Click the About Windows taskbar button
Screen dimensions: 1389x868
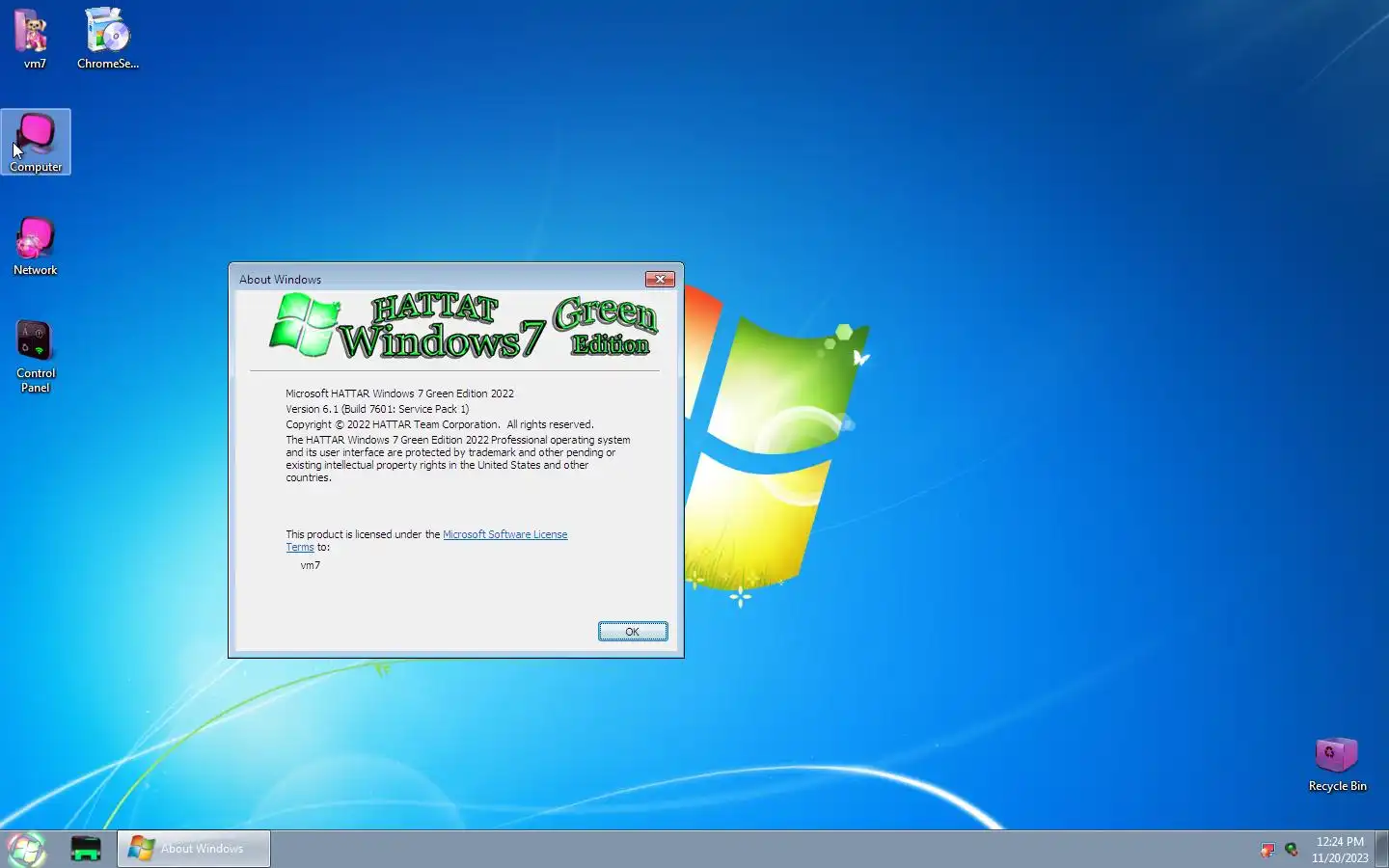(194, 849)
